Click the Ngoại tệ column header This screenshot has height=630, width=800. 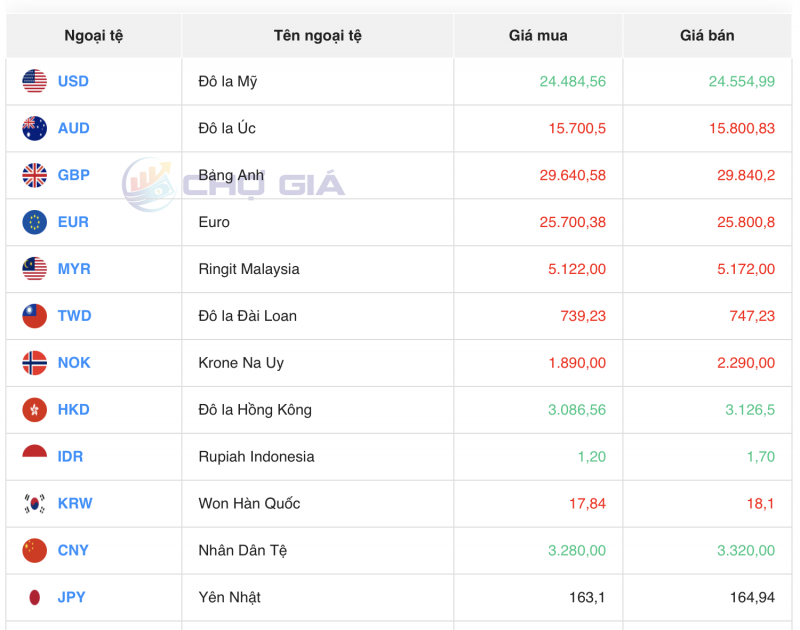coord(92,35)
